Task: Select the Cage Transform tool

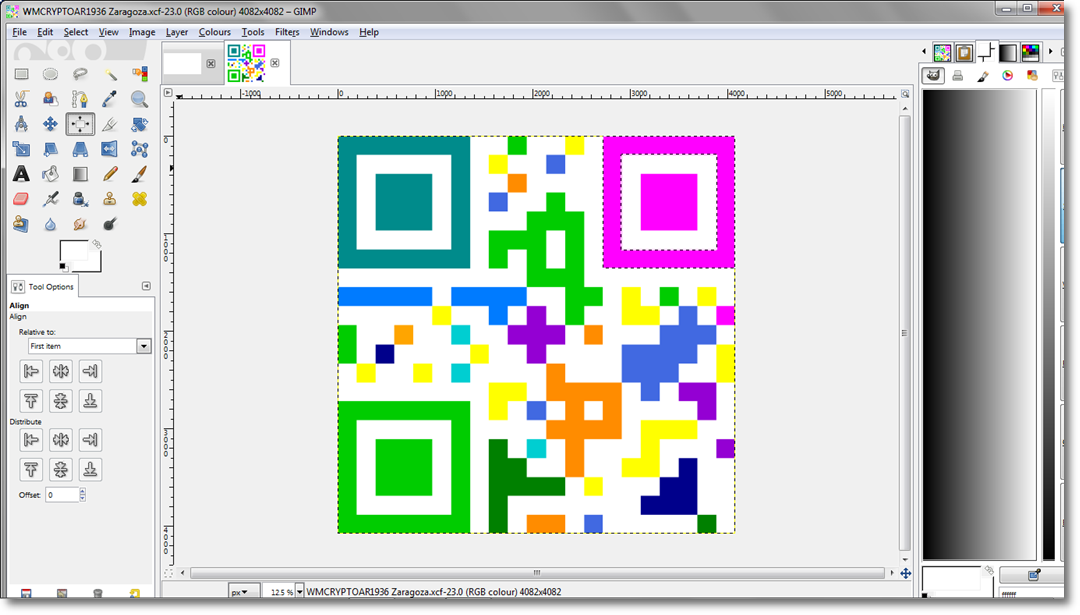Action: click(139, 149)
